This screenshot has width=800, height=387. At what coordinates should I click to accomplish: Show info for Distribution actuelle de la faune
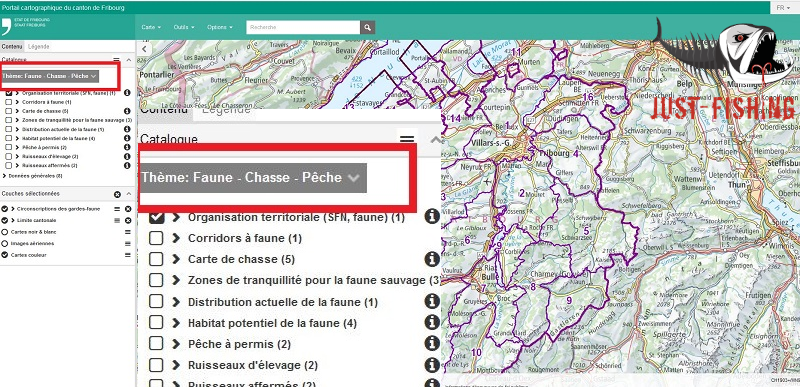click(127, 129)
